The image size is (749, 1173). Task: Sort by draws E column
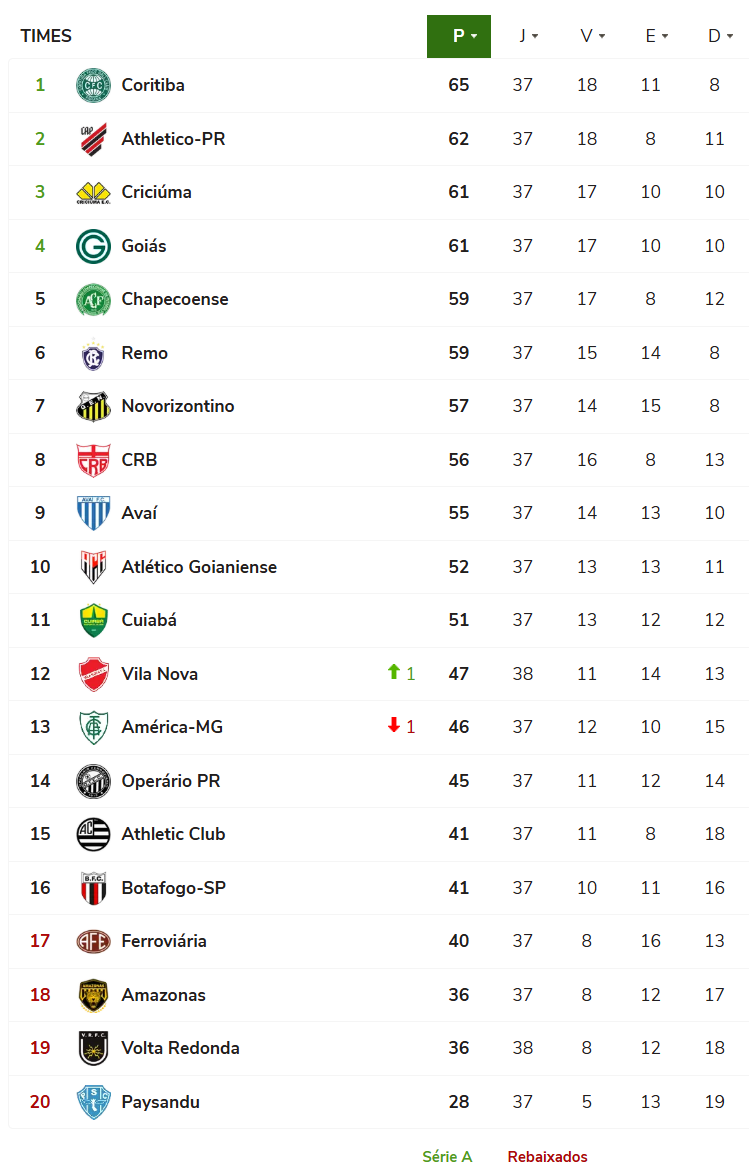point(656,36)
